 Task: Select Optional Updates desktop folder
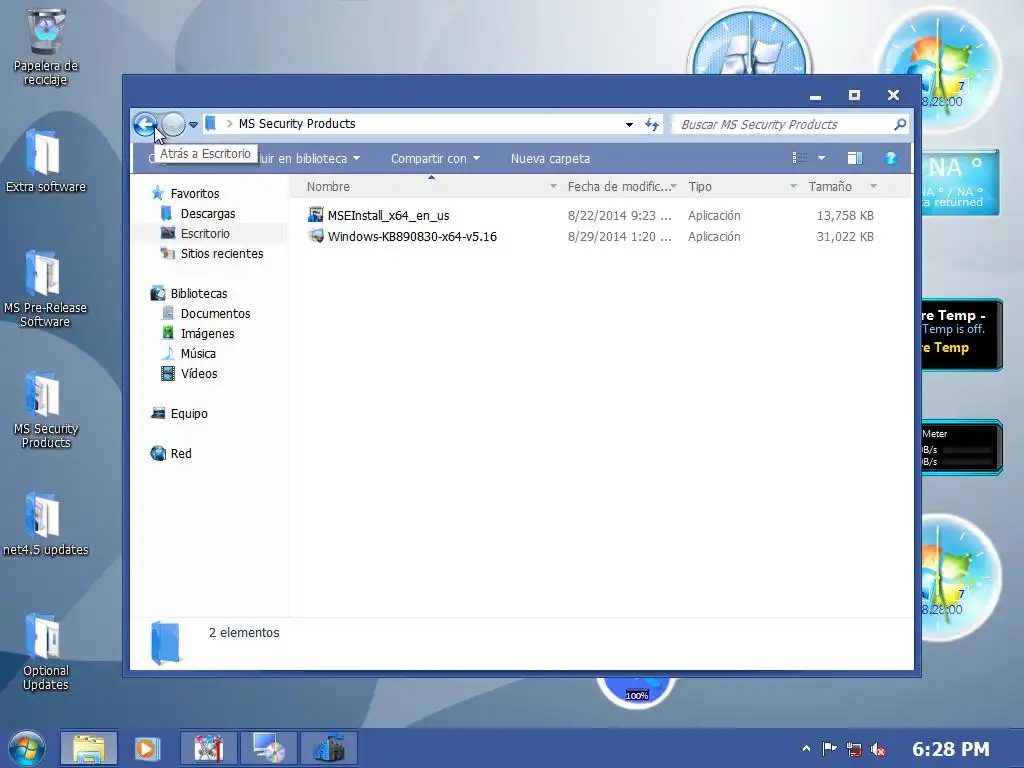pyautogui.click(x=46, y=651)
